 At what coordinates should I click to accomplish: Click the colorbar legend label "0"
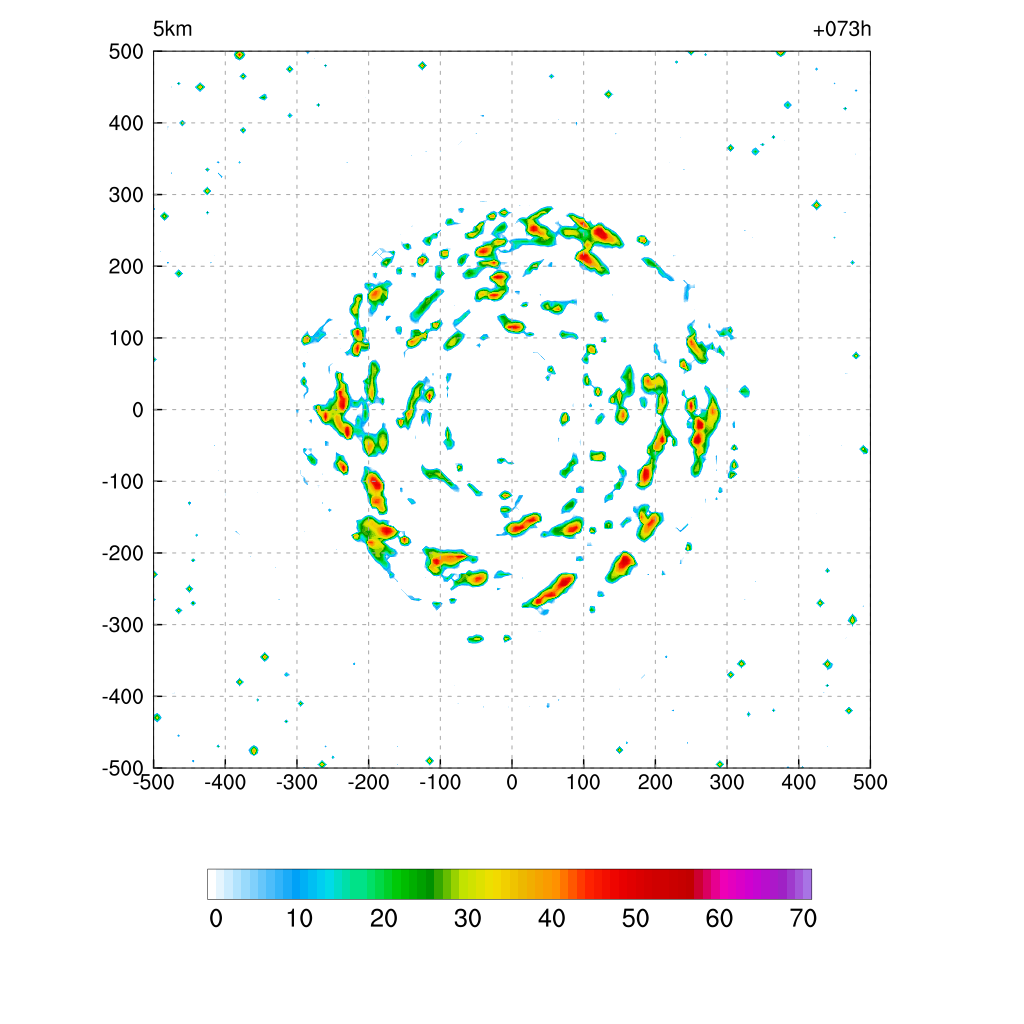click(216, 919)
